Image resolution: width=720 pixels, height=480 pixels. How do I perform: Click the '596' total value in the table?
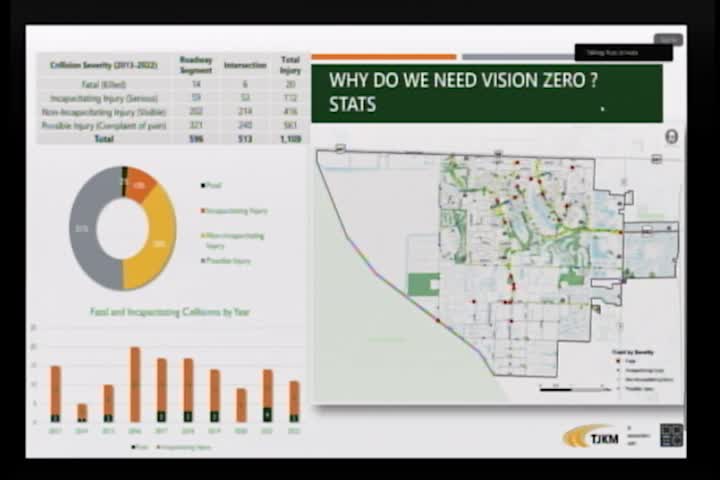196,139
